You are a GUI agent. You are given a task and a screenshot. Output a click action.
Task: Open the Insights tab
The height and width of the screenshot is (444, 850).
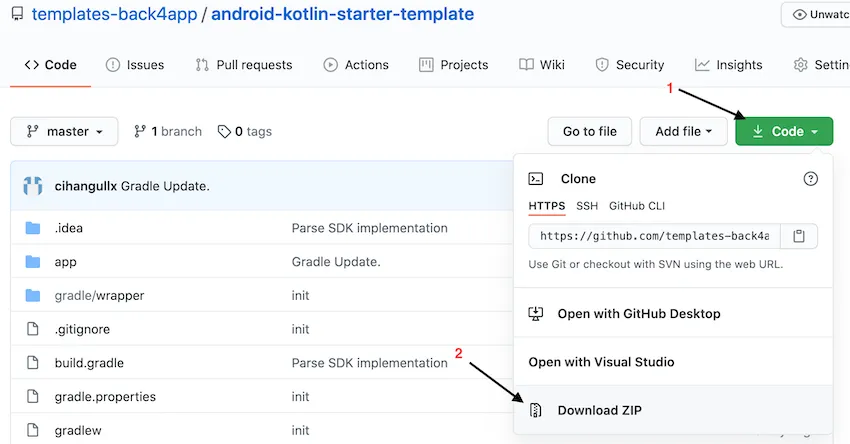click(x=728, y=65)
